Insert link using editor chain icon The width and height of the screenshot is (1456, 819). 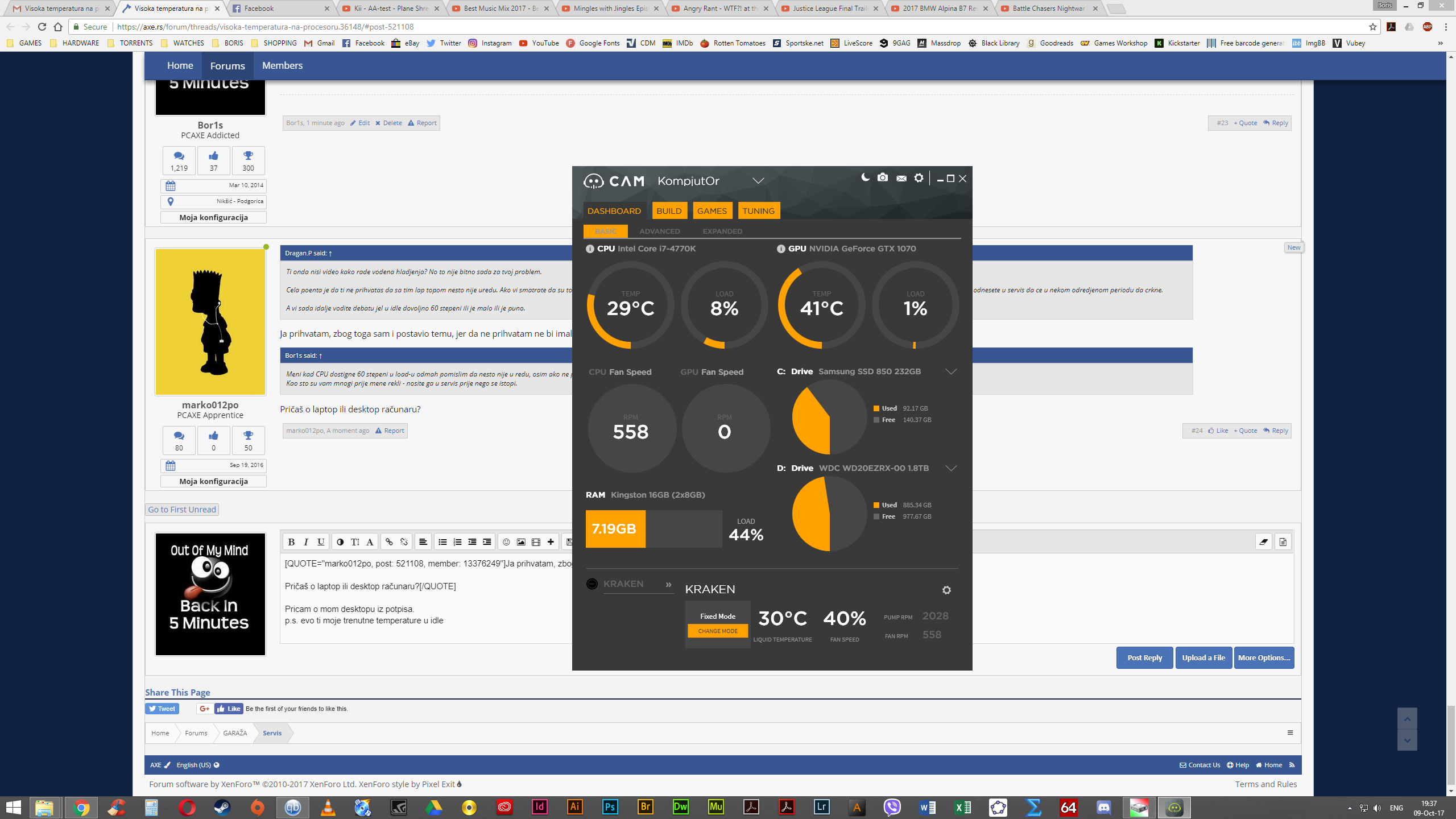pyautogui.click(x=389, y=542)
